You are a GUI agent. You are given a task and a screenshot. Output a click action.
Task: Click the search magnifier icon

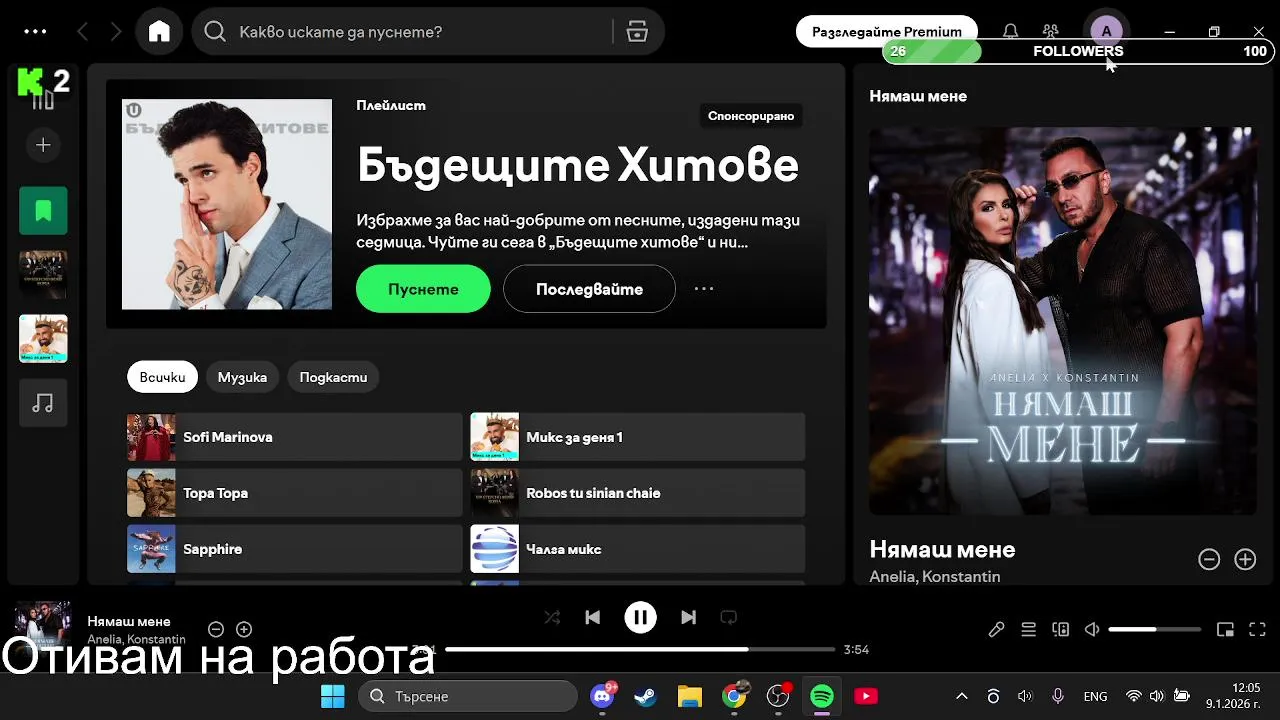214,32
